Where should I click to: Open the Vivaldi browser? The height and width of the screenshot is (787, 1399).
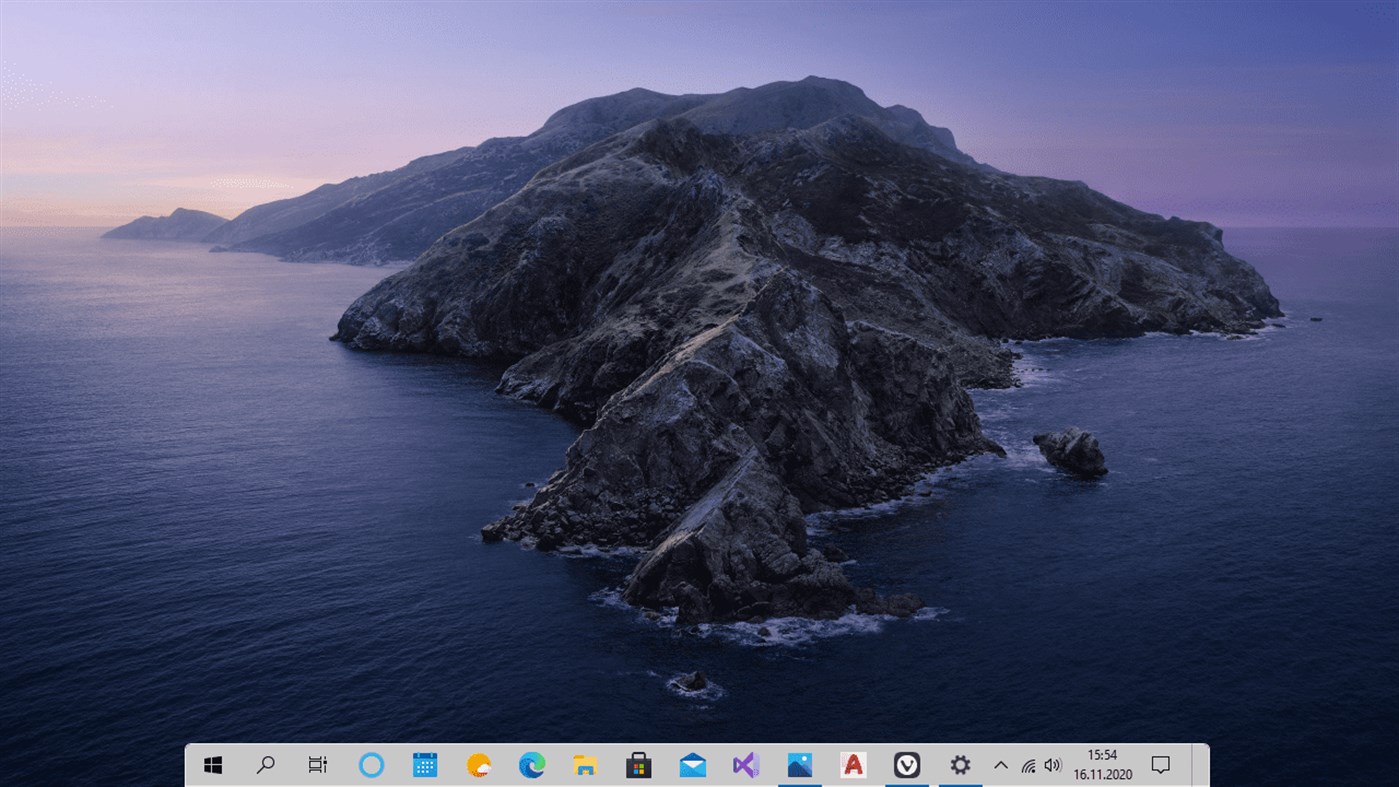pos(906,764)
